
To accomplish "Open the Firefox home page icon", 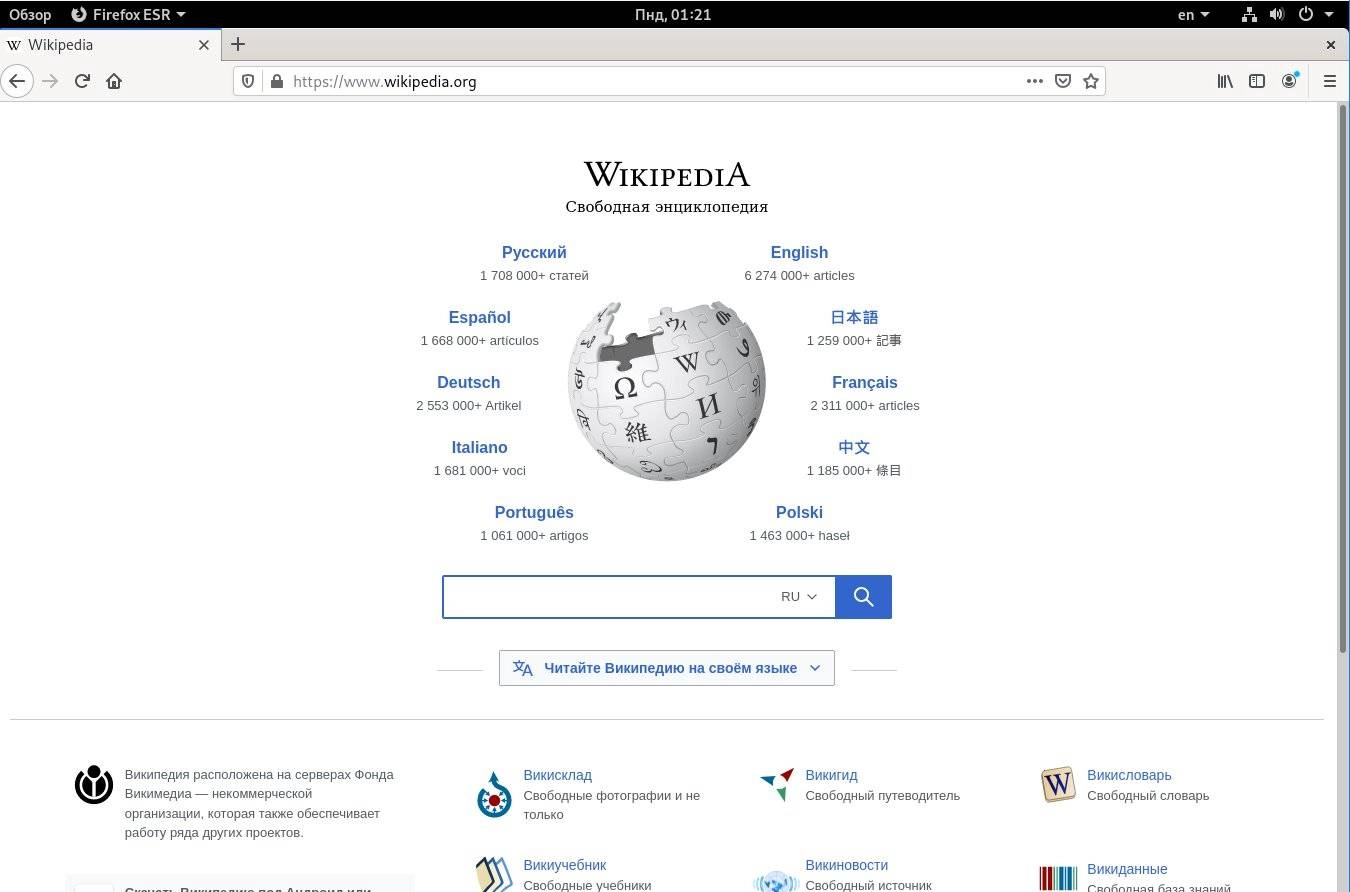I will coord(114,81).
